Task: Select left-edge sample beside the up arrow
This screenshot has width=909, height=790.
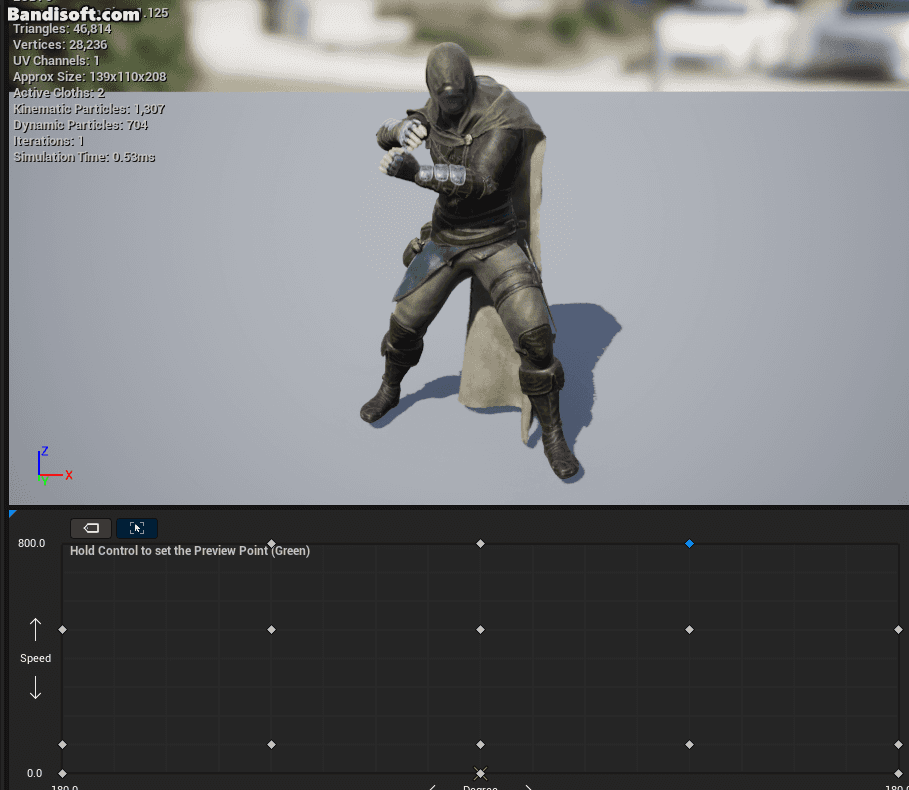Action: click(63, 629)
